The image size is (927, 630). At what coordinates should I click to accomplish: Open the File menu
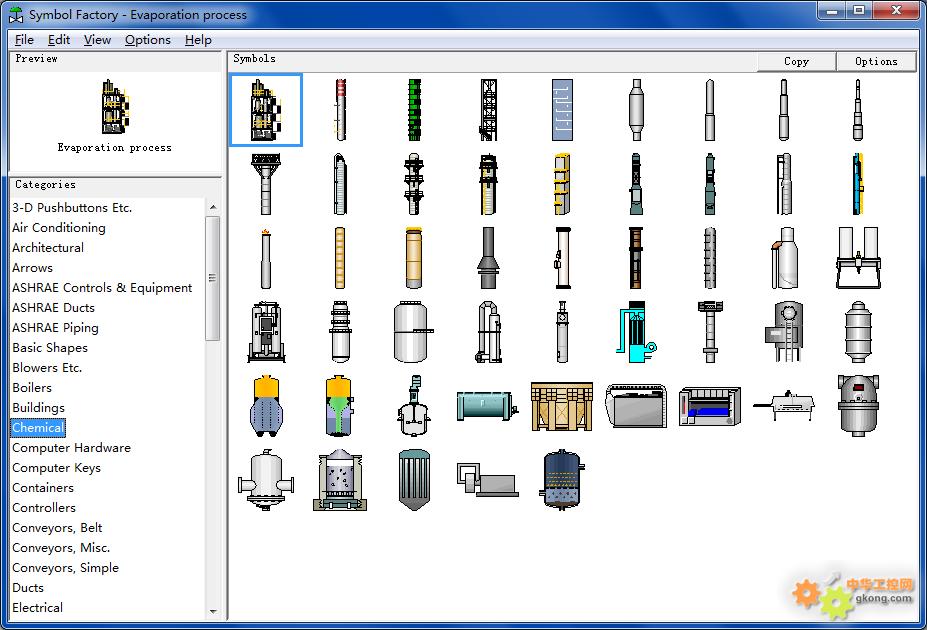(x=25, y=40)
